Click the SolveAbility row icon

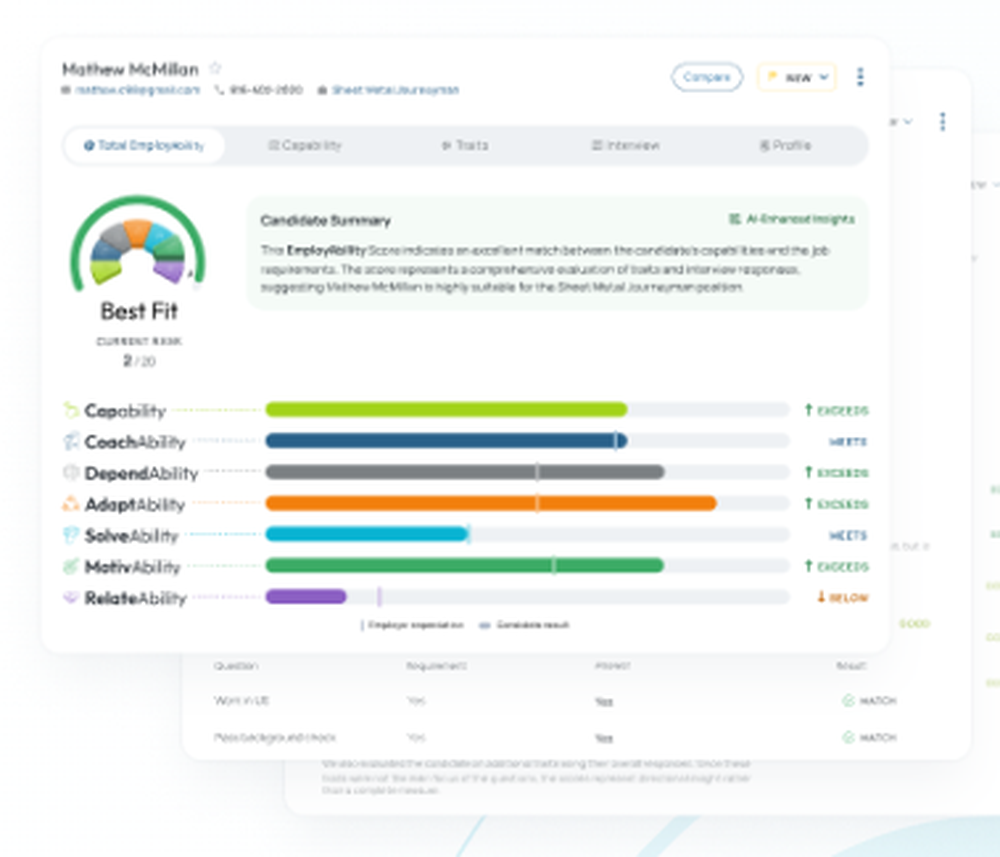click(x=71, y=535)
